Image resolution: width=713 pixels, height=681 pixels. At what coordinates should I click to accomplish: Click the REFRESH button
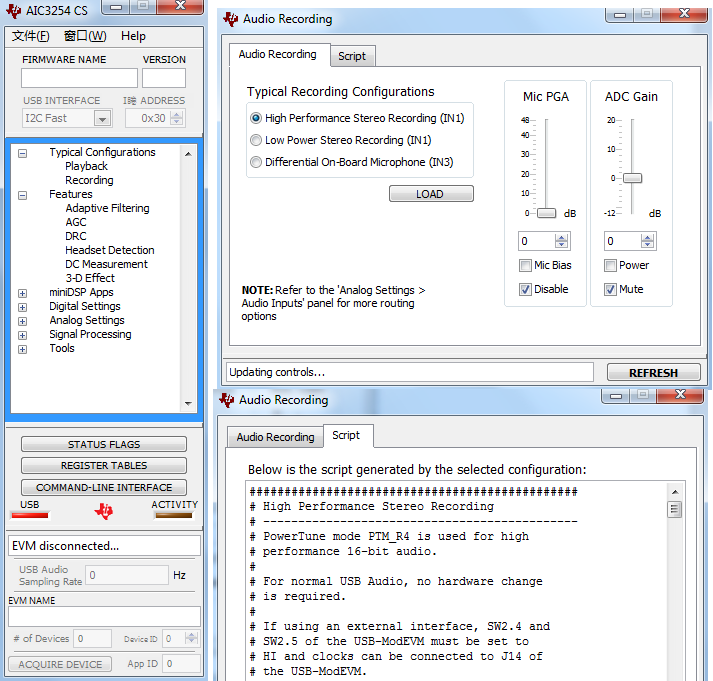pyautogui.click(x=653, y=373)
